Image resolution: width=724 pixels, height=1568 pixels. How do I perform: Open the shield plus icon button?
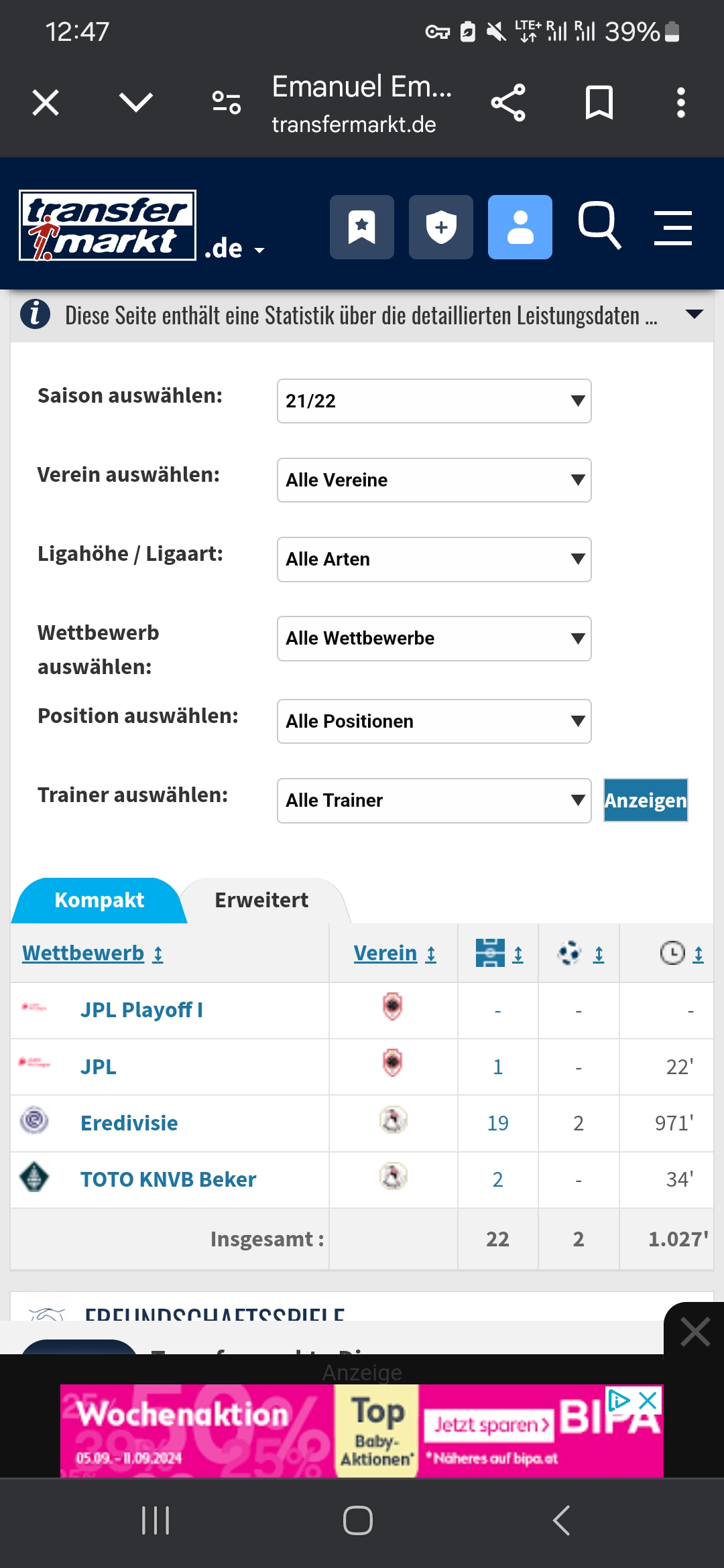pyautogui.click(x=440, y=227)
